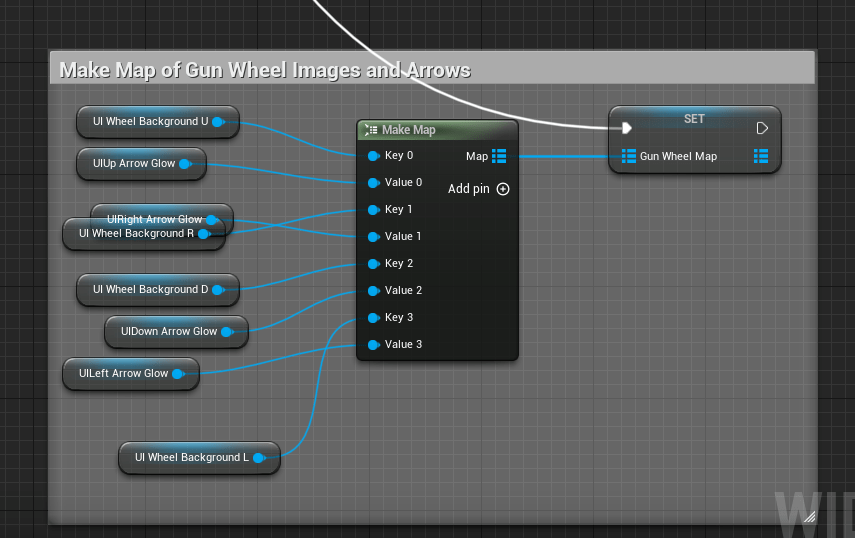
Task: Click the SET node execution input pin
Action: [626, 128]
